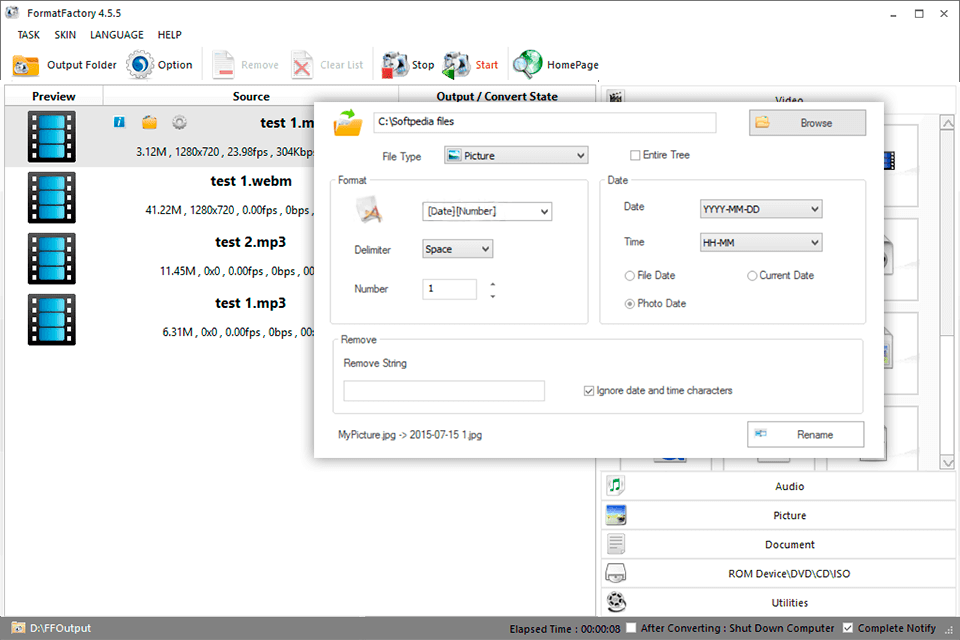The width and height of the screenshot is (960, 640).
Task: Toggle the Entire Tree checkbox
Action: [635, 155]
